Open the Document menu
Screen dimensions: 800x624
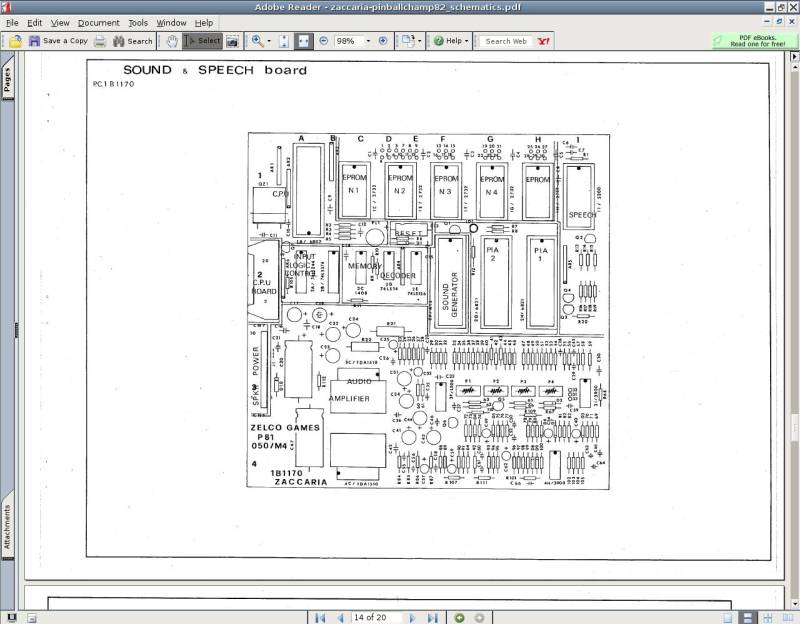coord(98,22)
